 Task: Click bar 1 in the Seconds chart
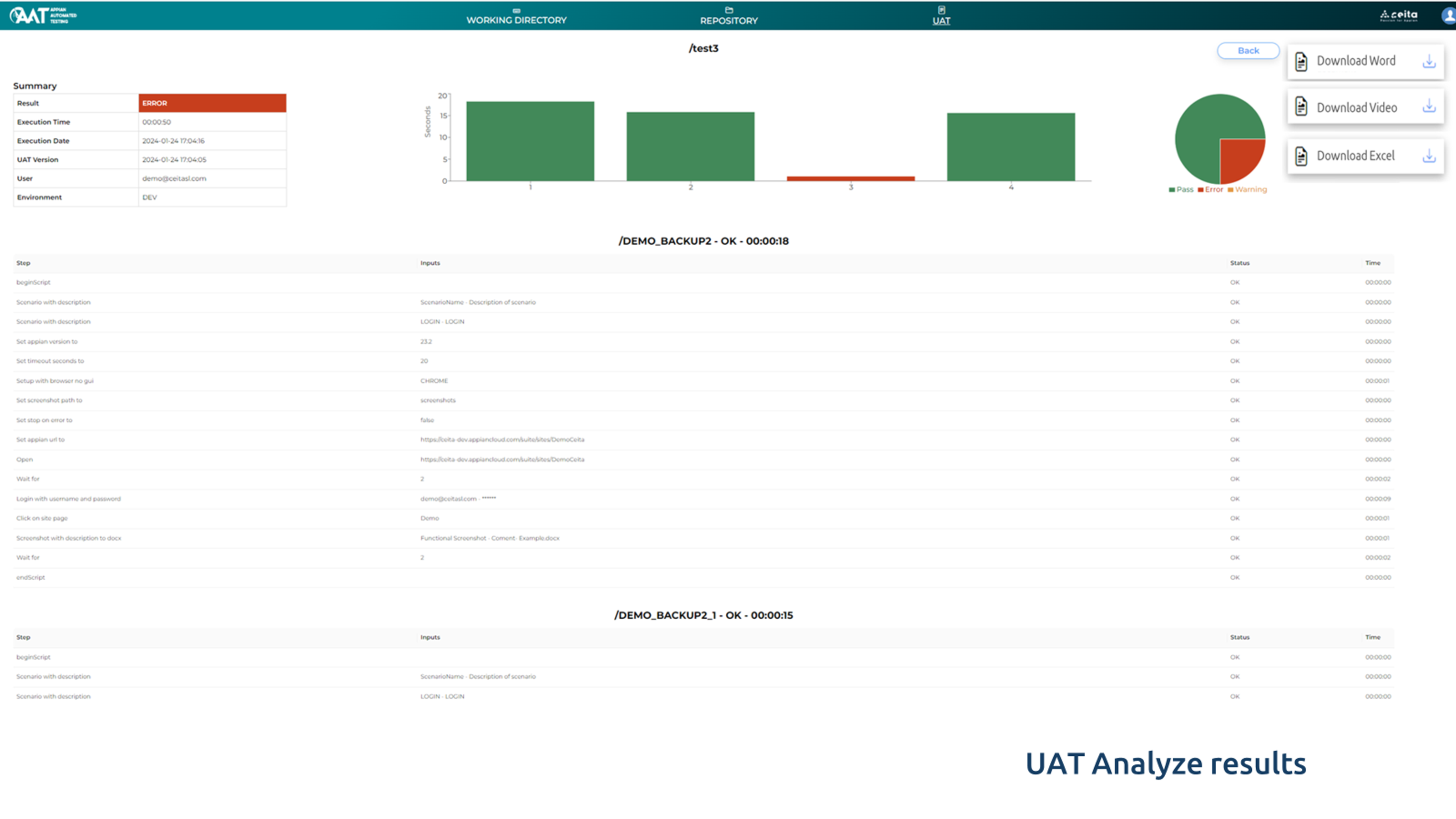[530, 142]
